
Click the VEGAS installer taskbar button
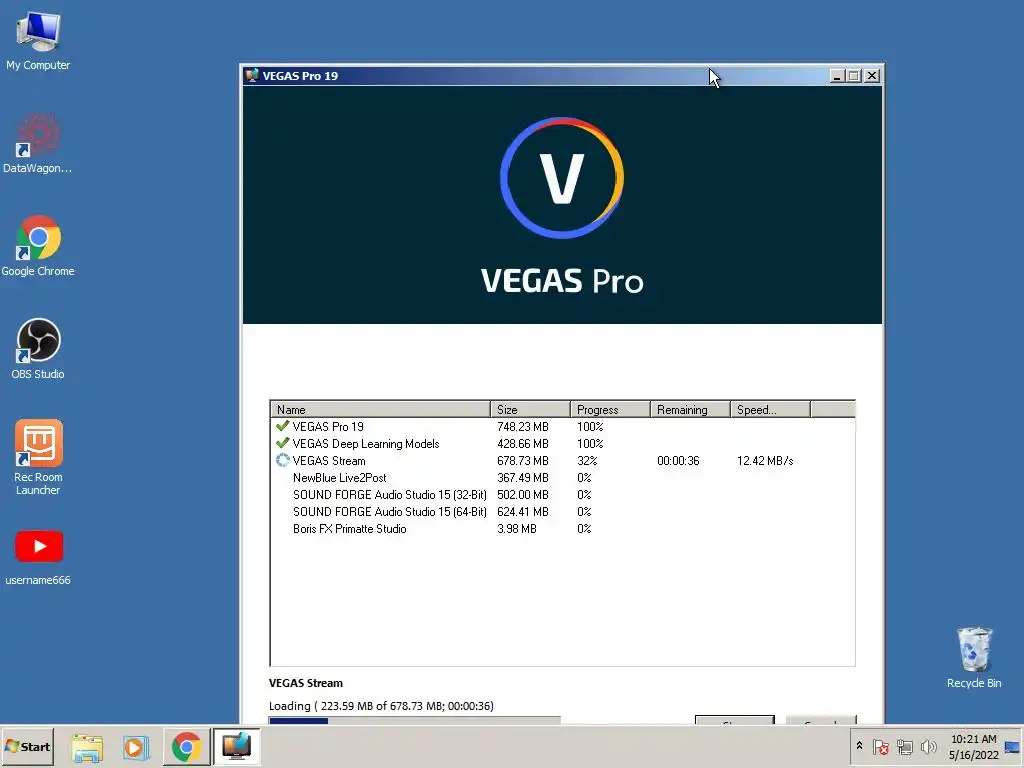click(x=236, y=747)
